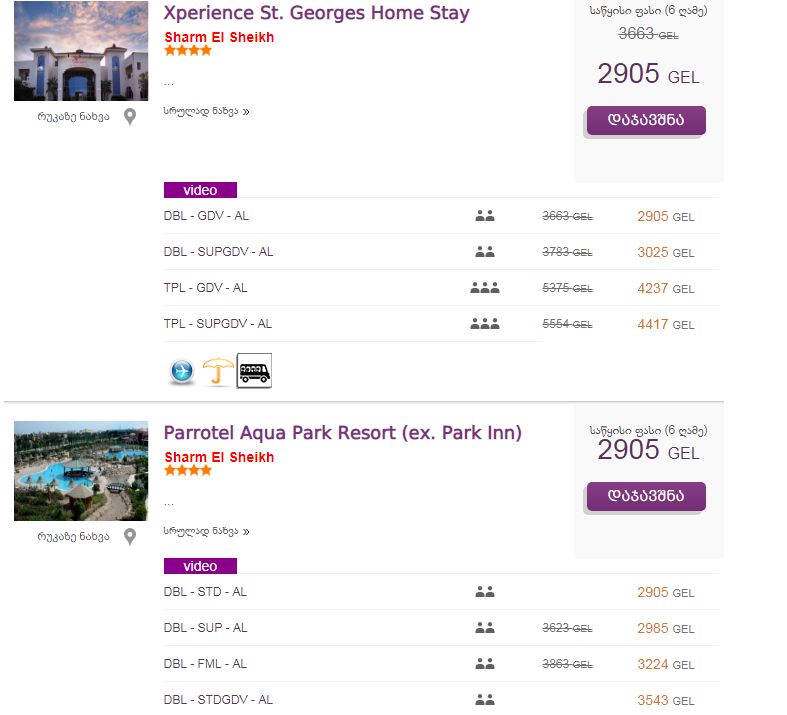Viewport: 787px width, 715px height.
Task: Open the video tab for Xperience St. Georges
Action: click(x=200, y=190)
